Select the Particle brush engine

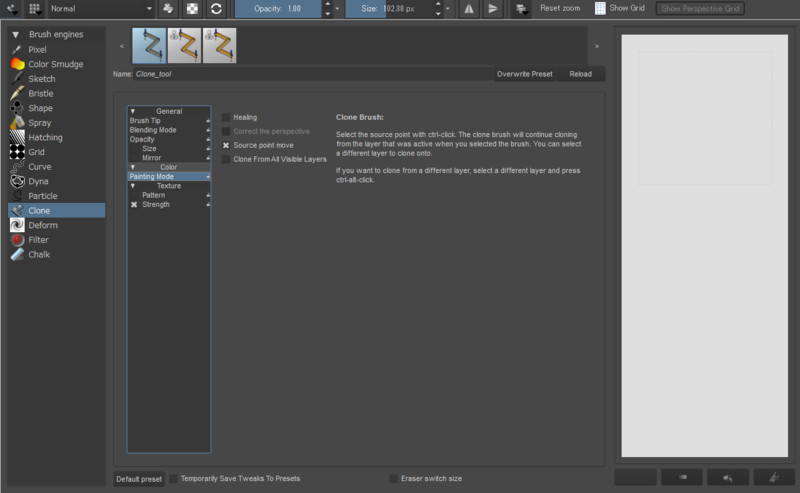[x=56, y=196]
